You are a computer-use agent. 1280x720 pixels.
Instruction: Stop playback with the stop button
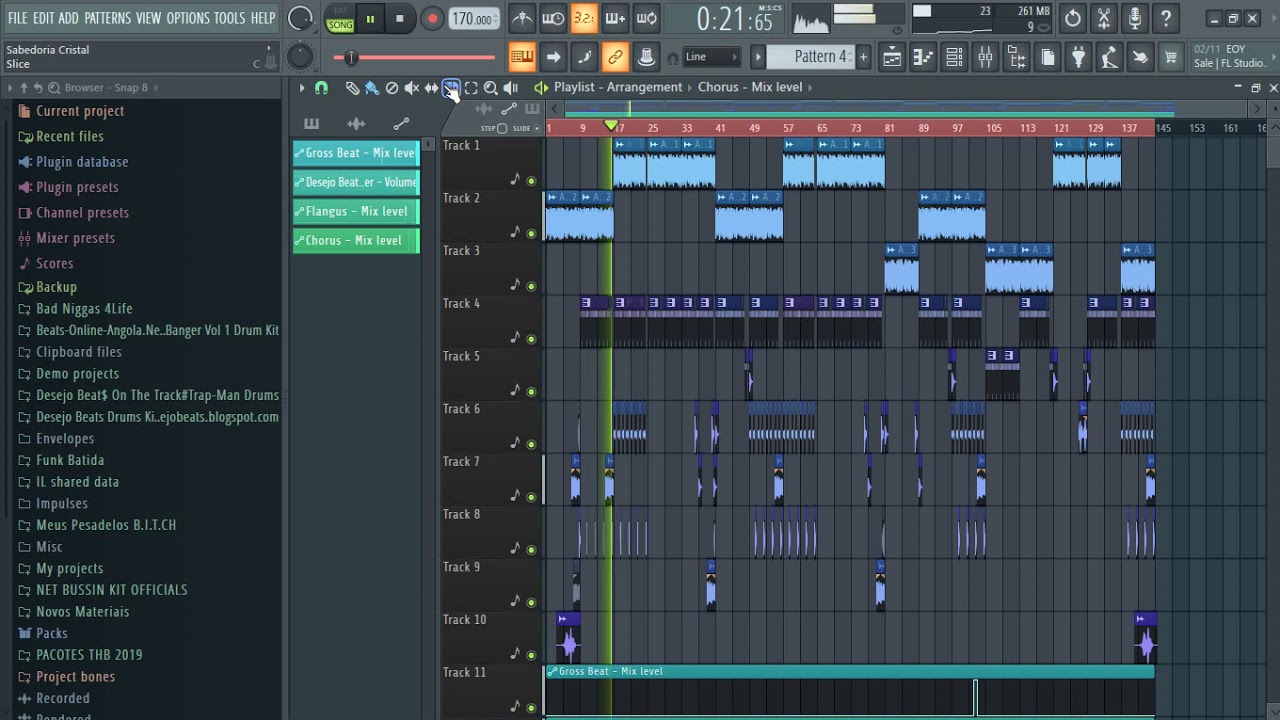point(400,19)
